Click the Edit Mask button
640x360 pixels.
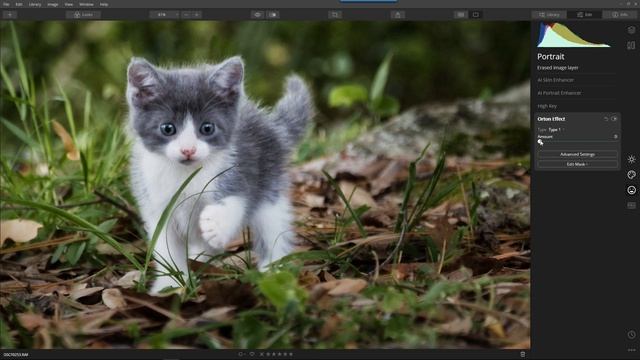click(577, 164)
